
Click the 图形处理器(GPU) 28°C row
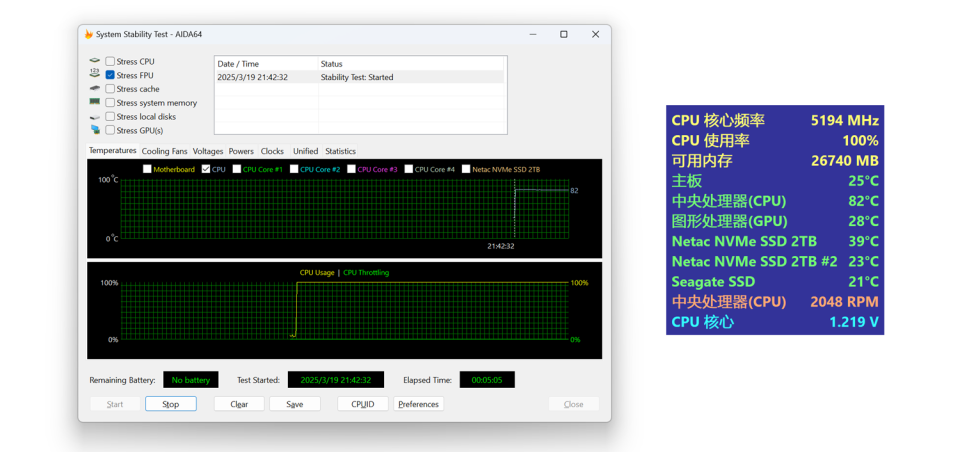pyautogui.click(x=775, y=221)
